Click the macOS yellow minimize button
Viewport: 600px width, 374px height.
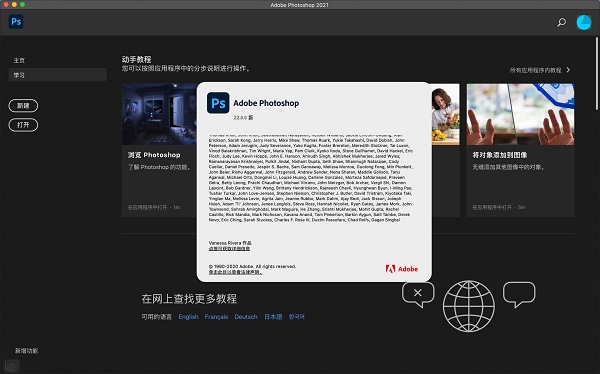14,5
